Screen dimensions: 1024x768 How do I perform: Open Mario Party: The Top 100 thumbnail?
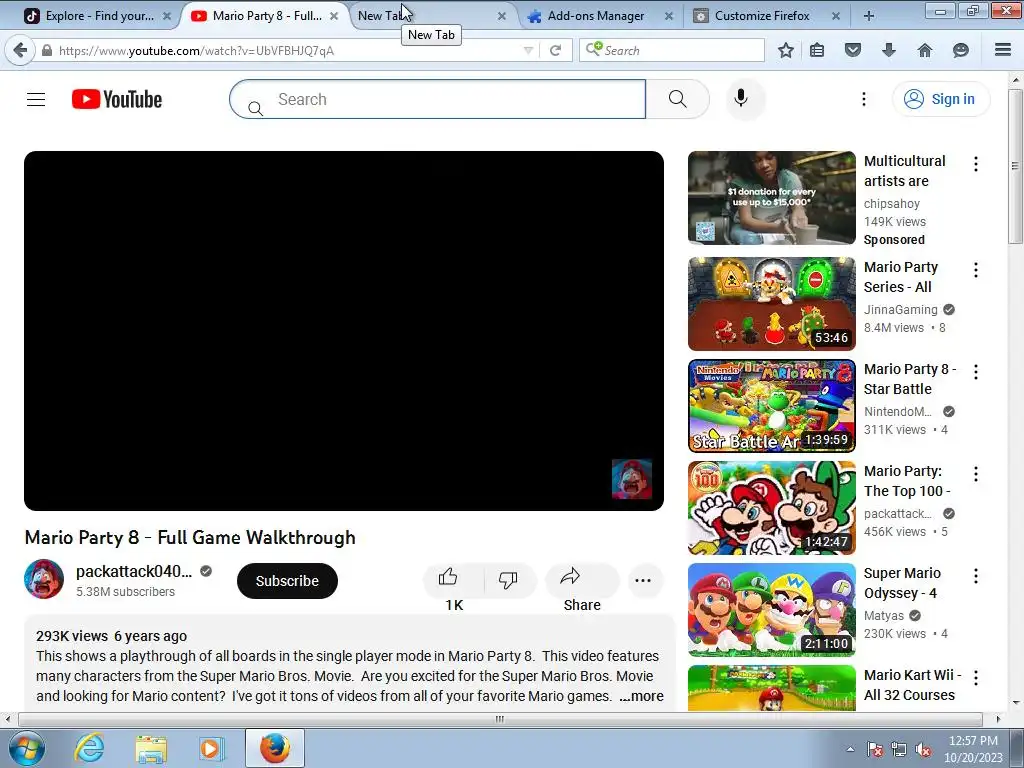click(771, 507)
